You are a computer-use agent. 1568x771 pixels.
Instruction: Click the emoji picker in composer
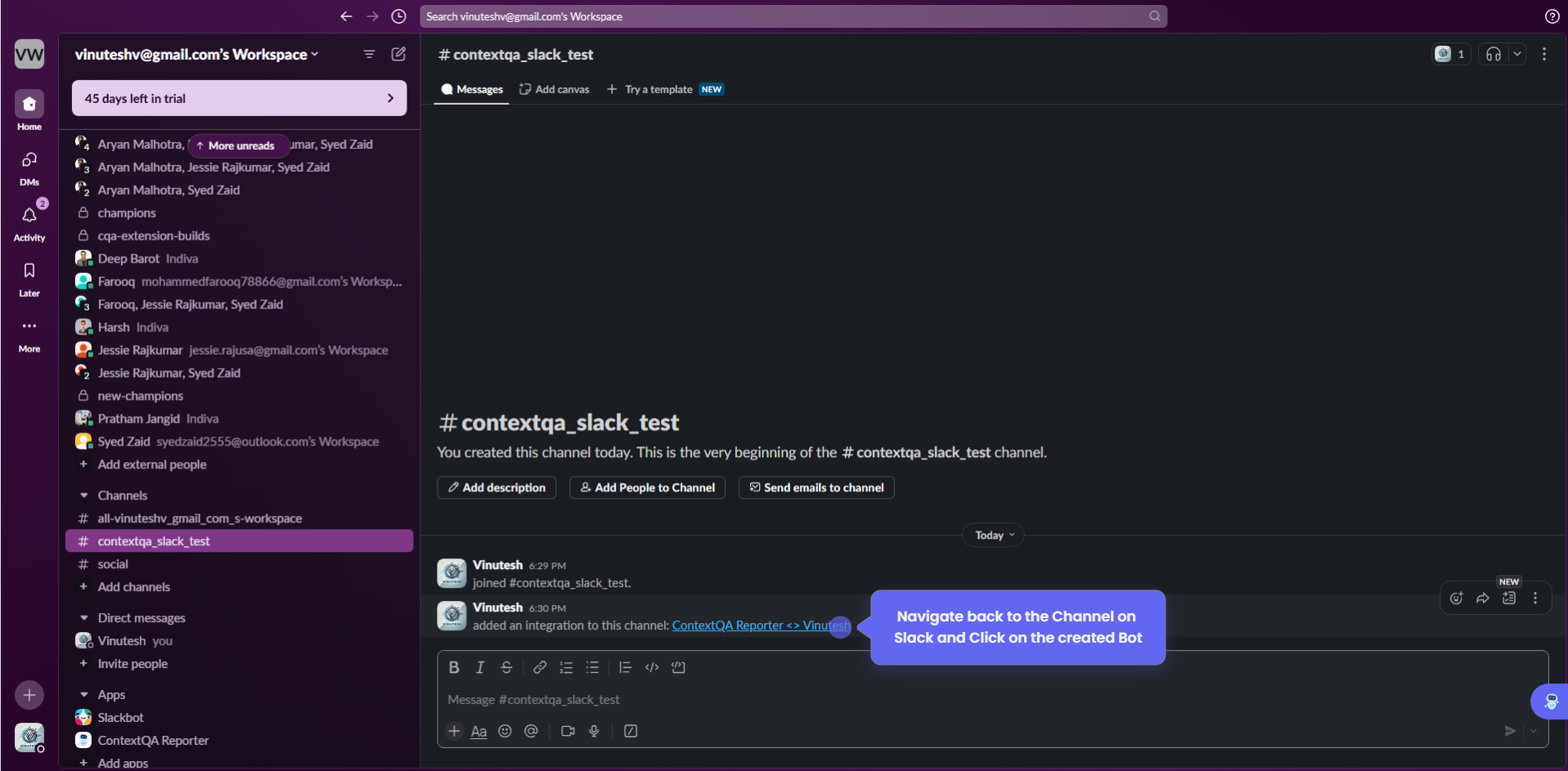(x=505, y=731)
